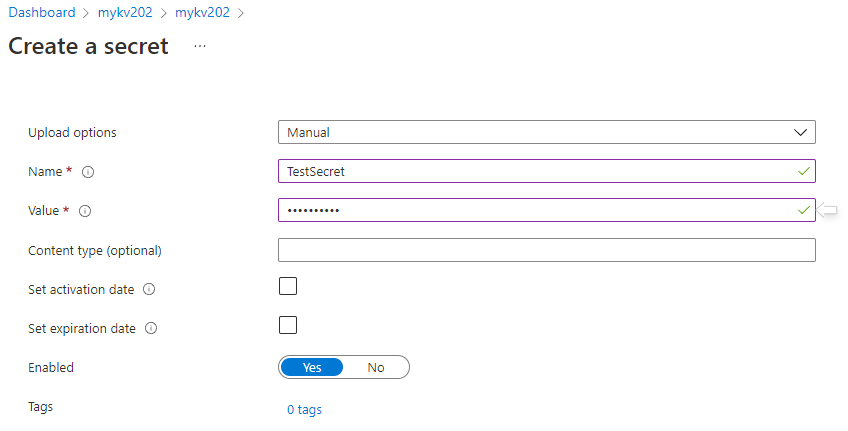Open the first mykv202 breadcrumb link
848x431 pixels.
[x=125, y=12]
